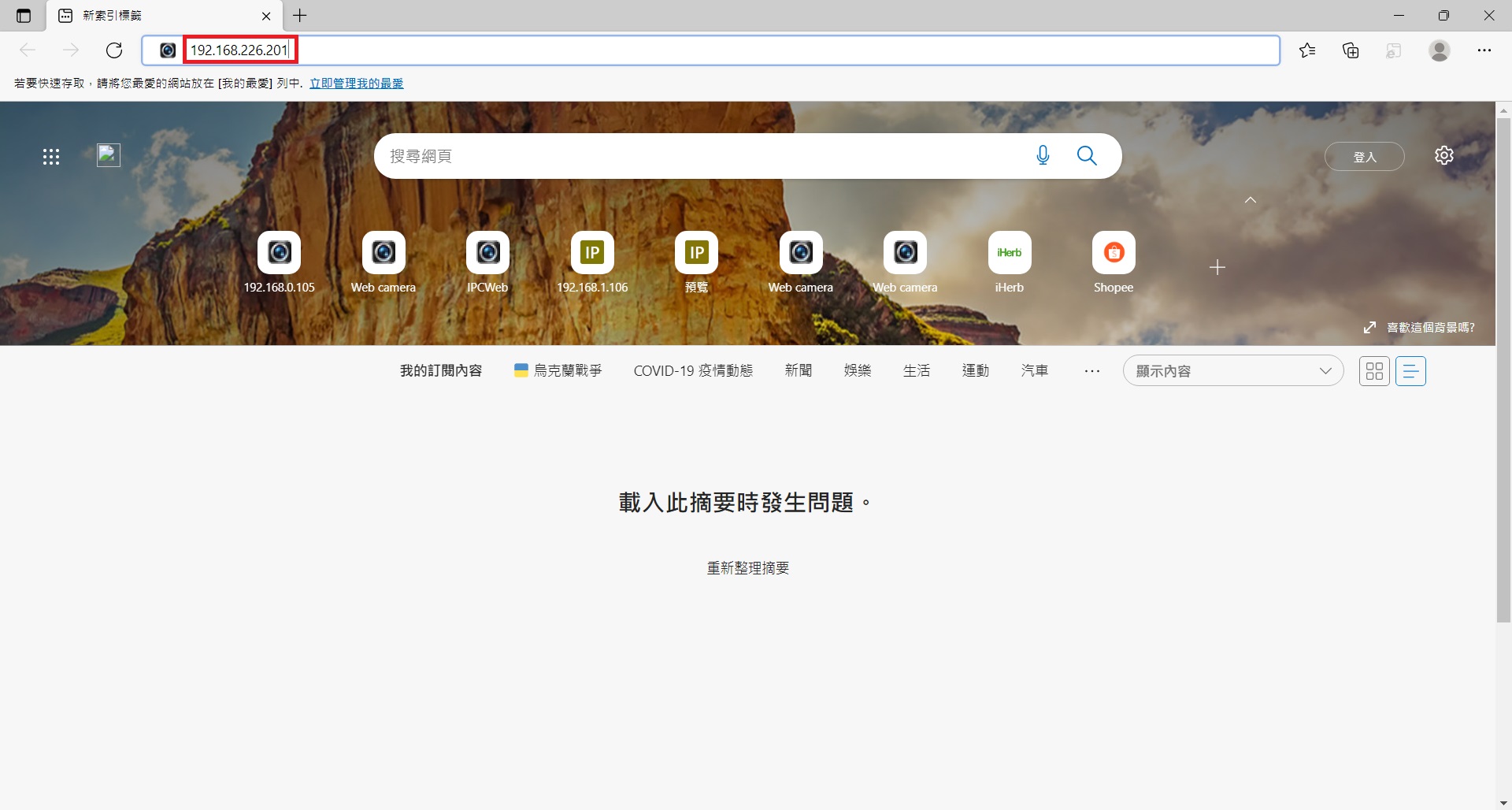Select the 烏克蘭戰爭 feed tab
Viewport: 1512px width, 810px height.
558,371
